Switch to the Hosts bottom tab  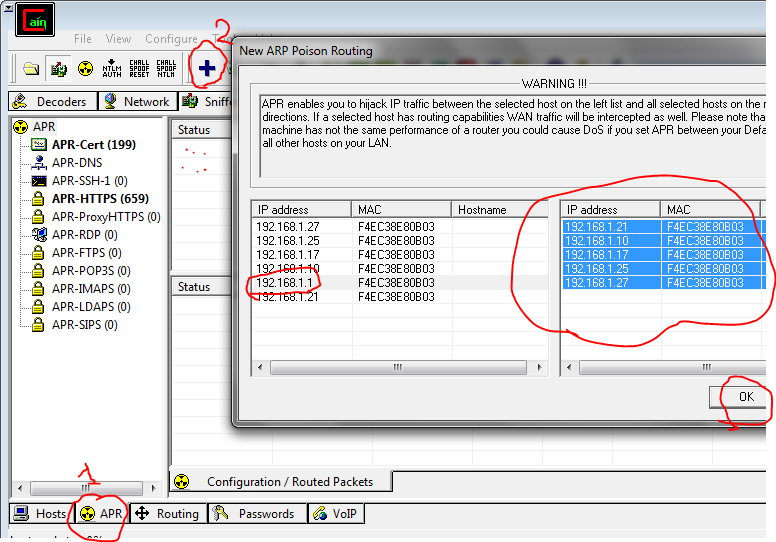tap(41, 514)
